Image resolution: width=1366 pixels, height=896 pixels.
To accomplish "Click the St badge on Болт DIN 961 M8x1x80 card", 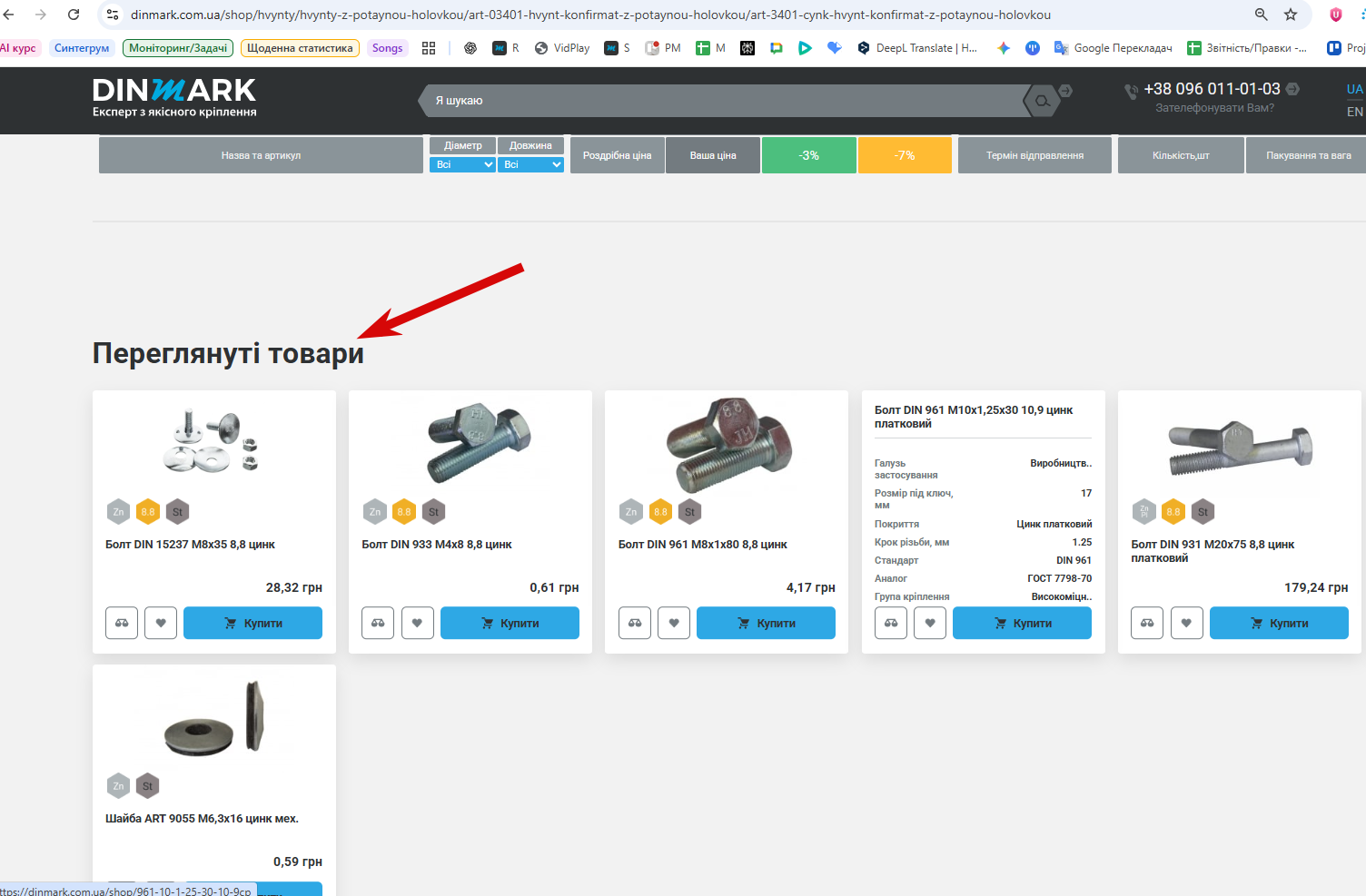I will coord(690,512).
